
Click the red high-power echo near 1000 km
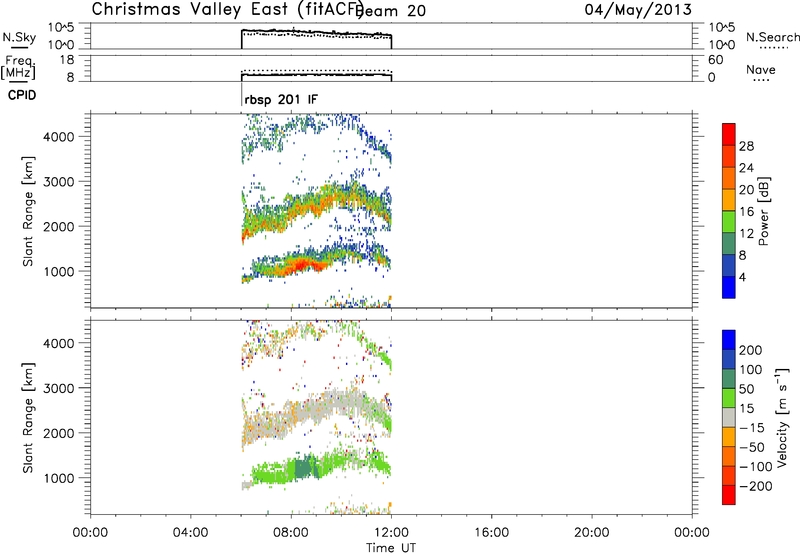(x=301, y=265)
